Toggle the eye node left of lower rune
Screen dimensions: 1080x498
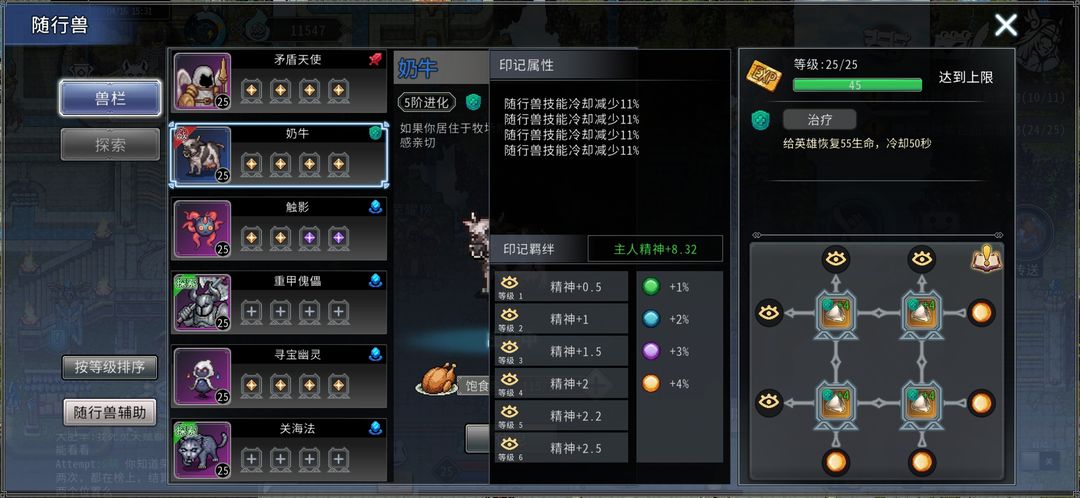(769, 403)
